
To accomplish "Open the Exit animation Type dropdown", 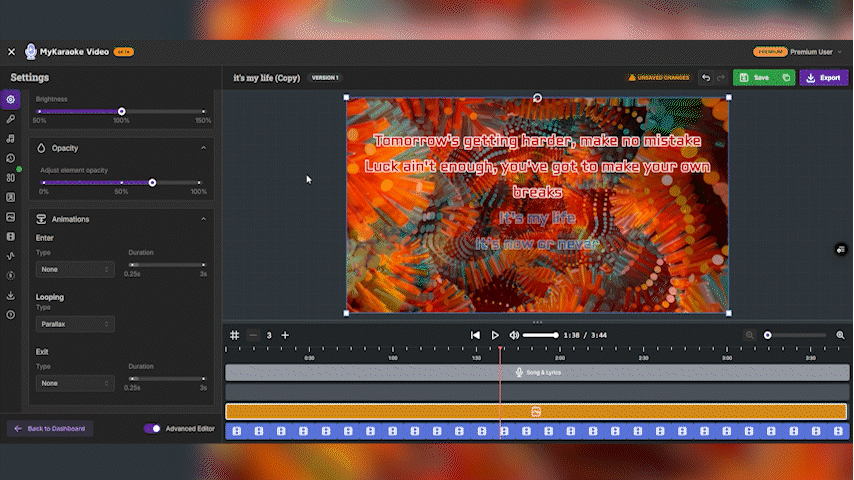I will click(x=75, y=383).
